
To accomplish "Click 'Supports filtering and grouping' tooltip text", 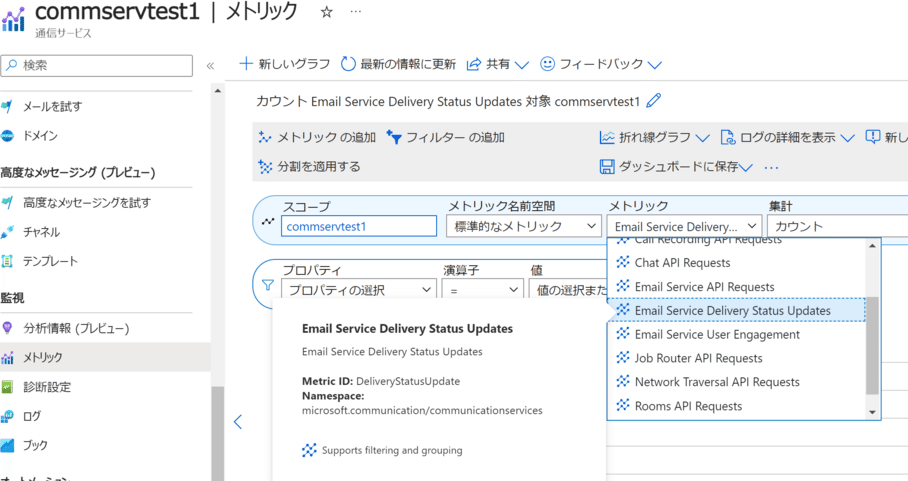I will (x=392, y=450).
